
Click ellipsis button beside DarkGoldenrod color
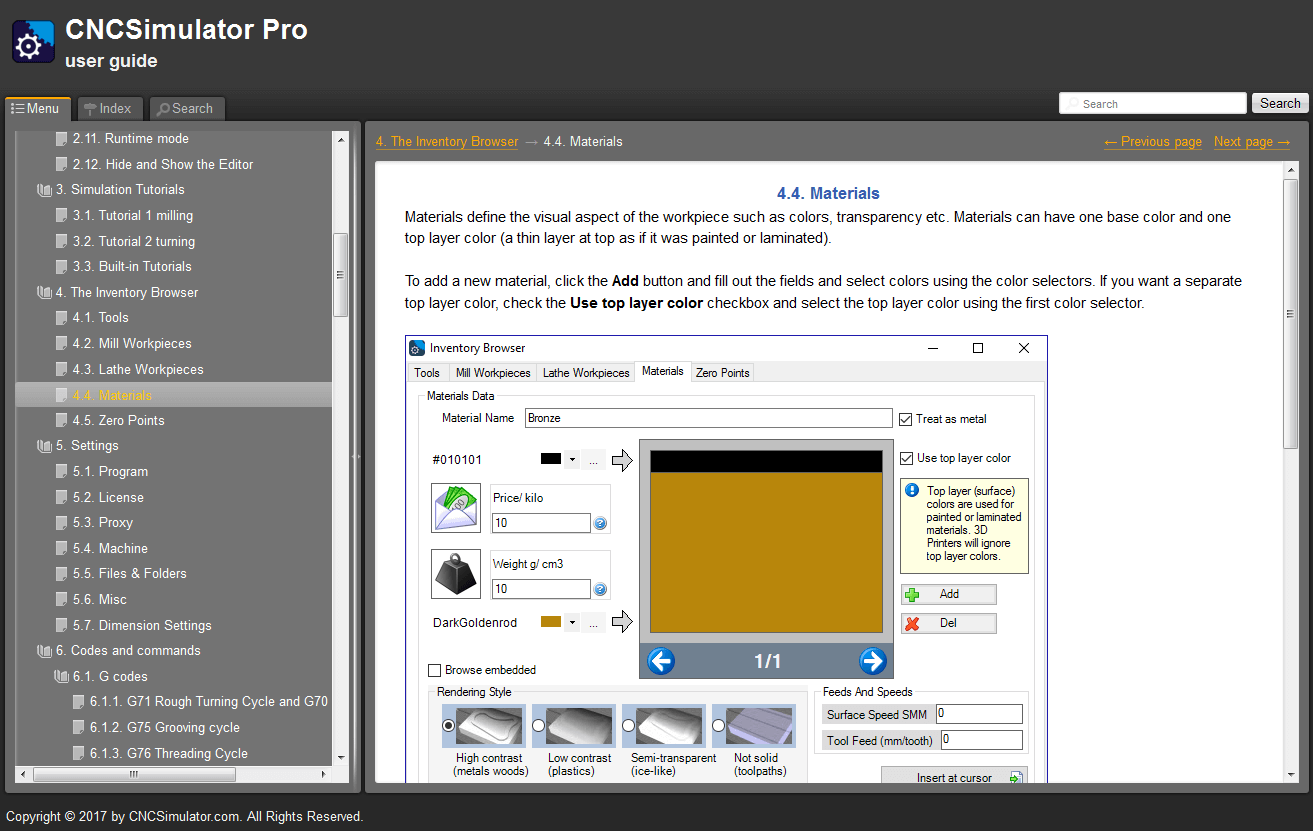click(593, 622)
